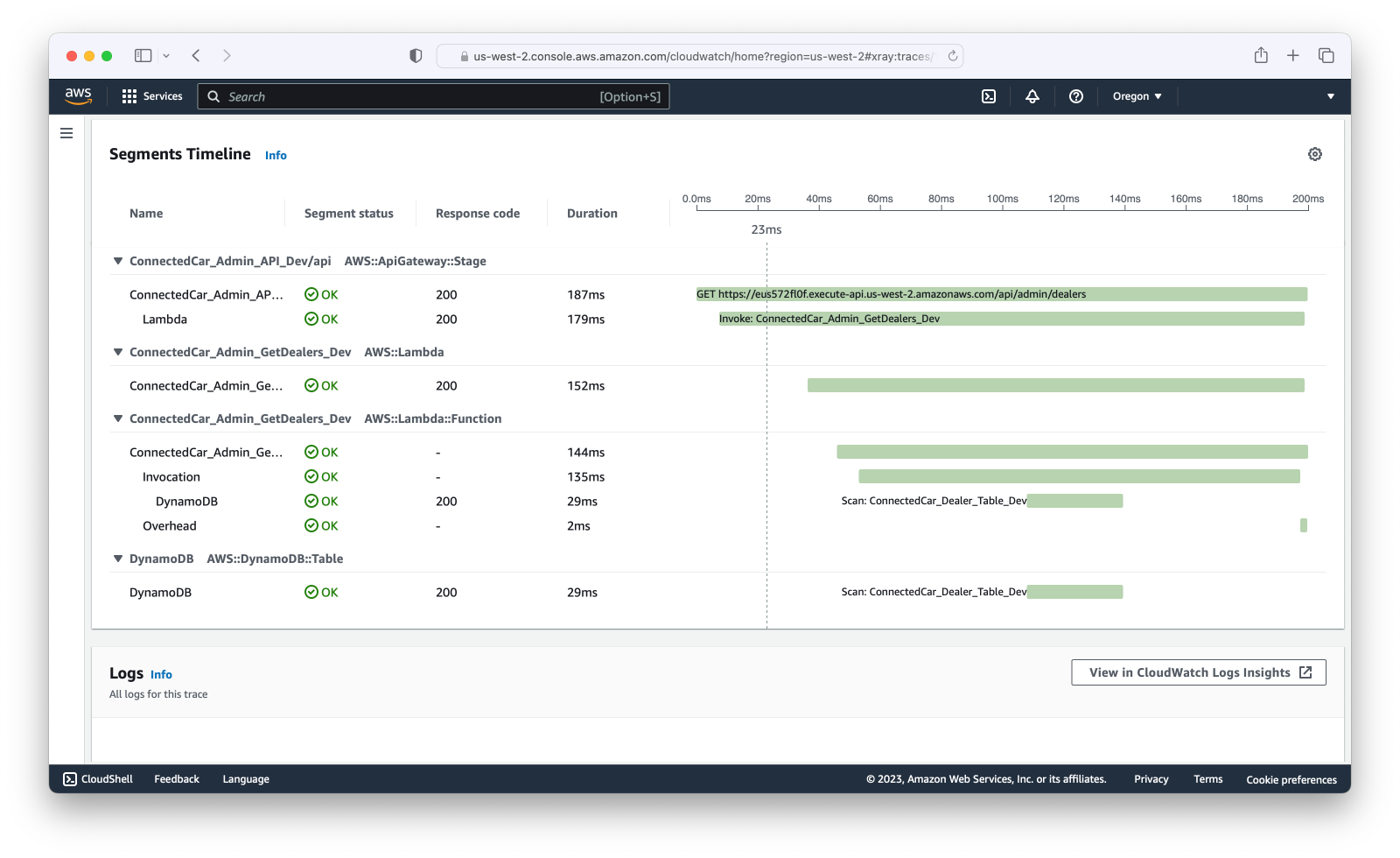Open the Language selector in footer
The width and height of the screenshot is (1400, 858).
tap(246, 779)
